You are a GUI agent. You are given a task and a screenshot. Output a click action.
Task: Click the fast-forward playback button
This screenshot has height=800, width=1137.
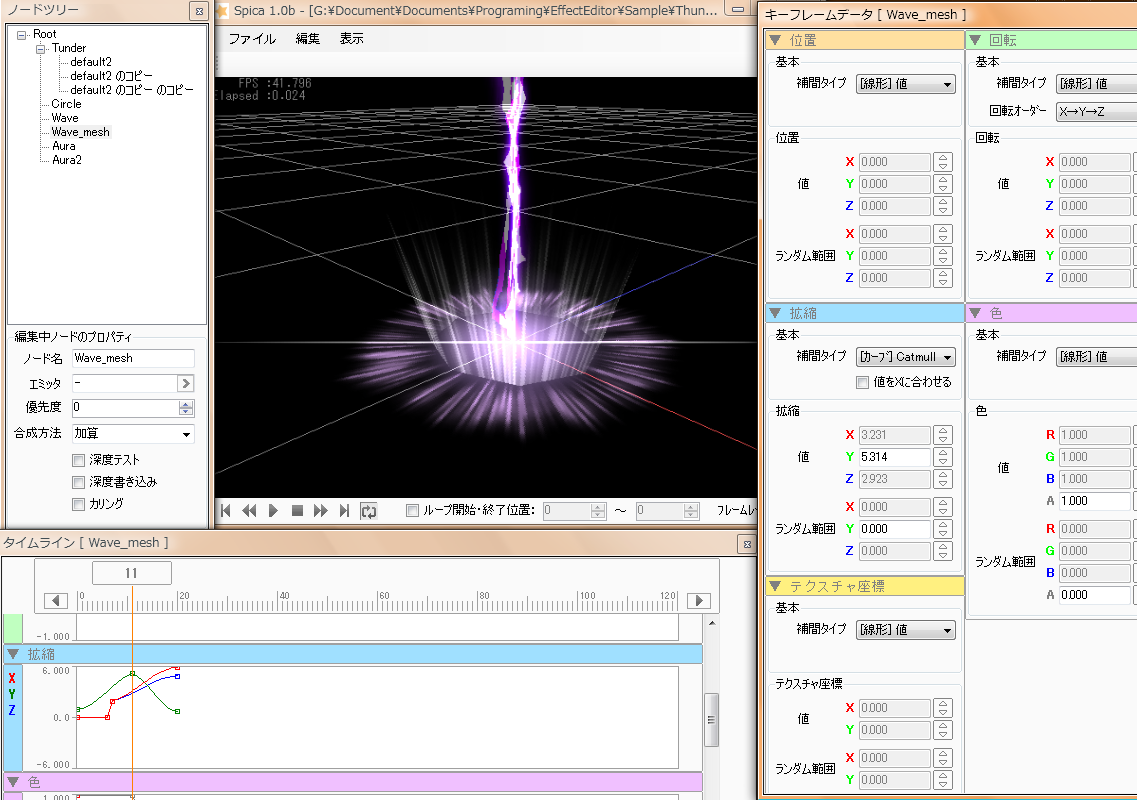tap(321, 511)
